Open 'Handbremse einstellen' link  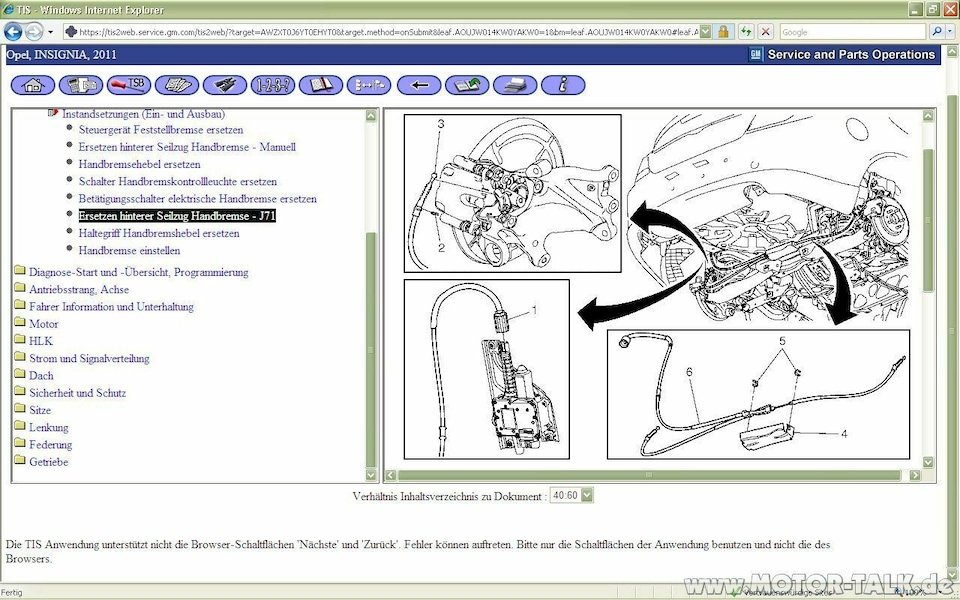(129, 250)
